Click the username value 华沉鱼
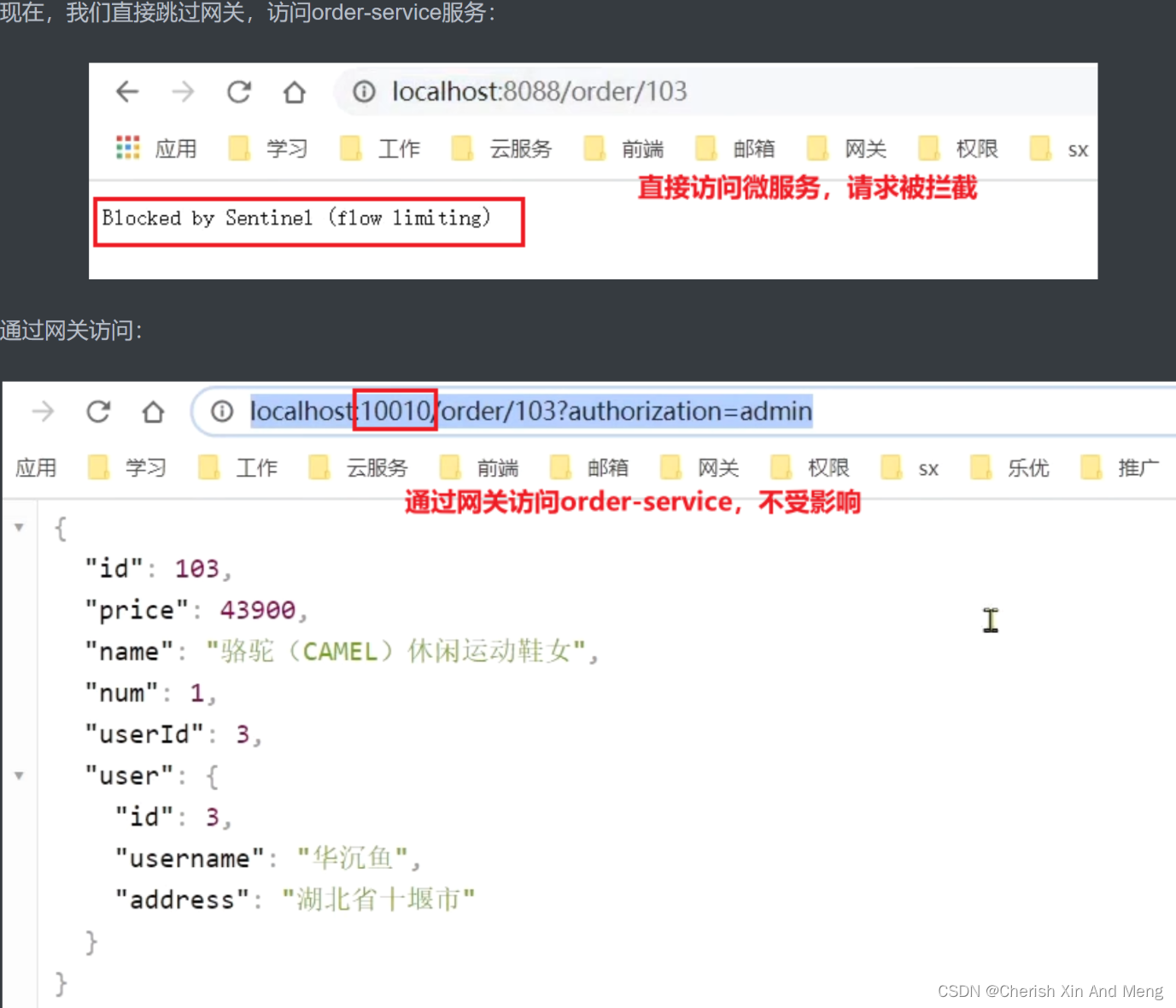This screenshot has width=1176, height=1008. click(353, 858)
